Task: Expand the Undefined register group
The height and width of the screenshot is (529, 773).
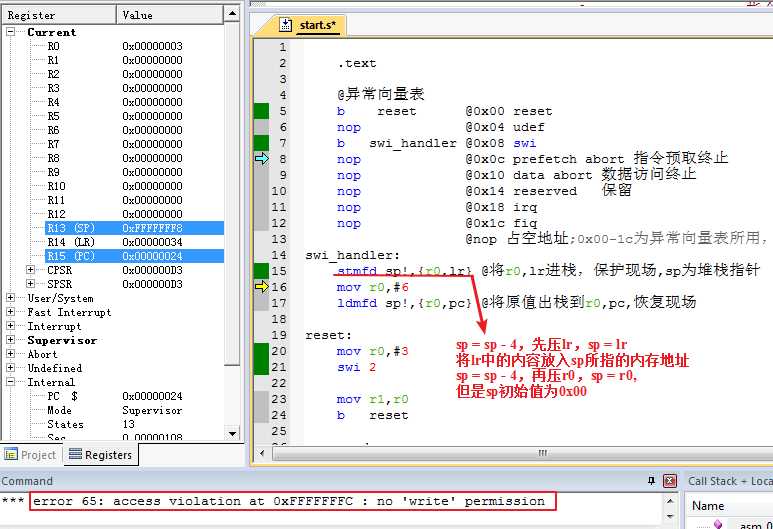Action: (x=10, y=367)
